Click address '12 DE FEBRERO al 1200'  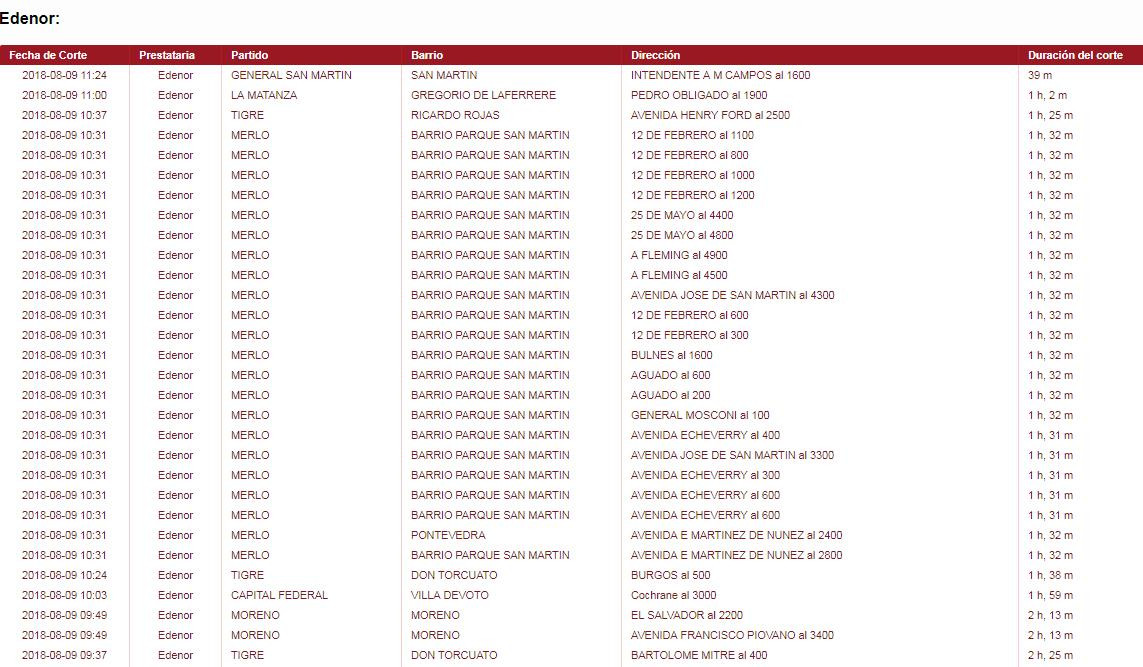click(x=693, y=195)
